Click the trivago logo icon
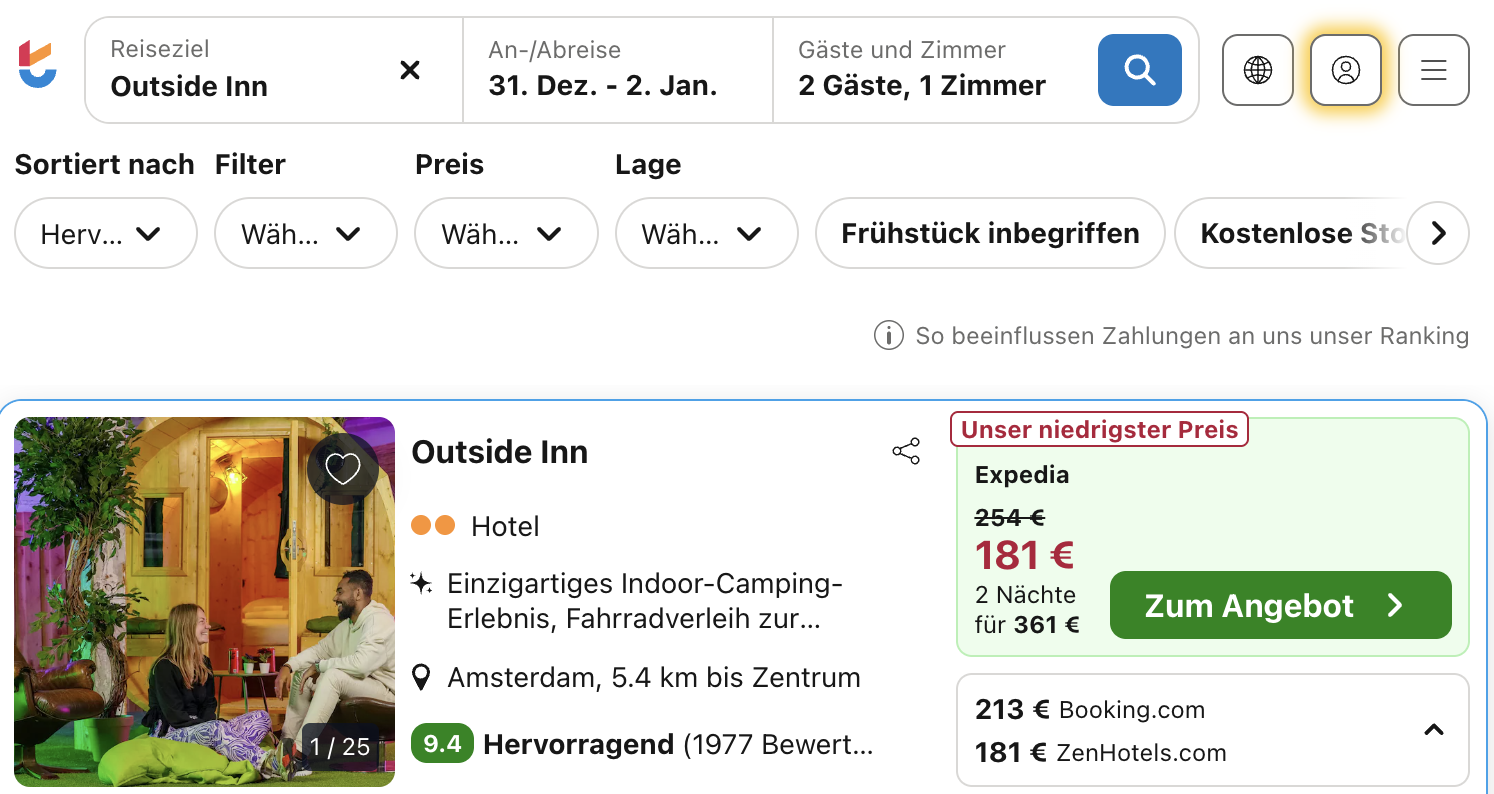The height and width of the screenshot is (794, 1494). click(x=38, y=64)
